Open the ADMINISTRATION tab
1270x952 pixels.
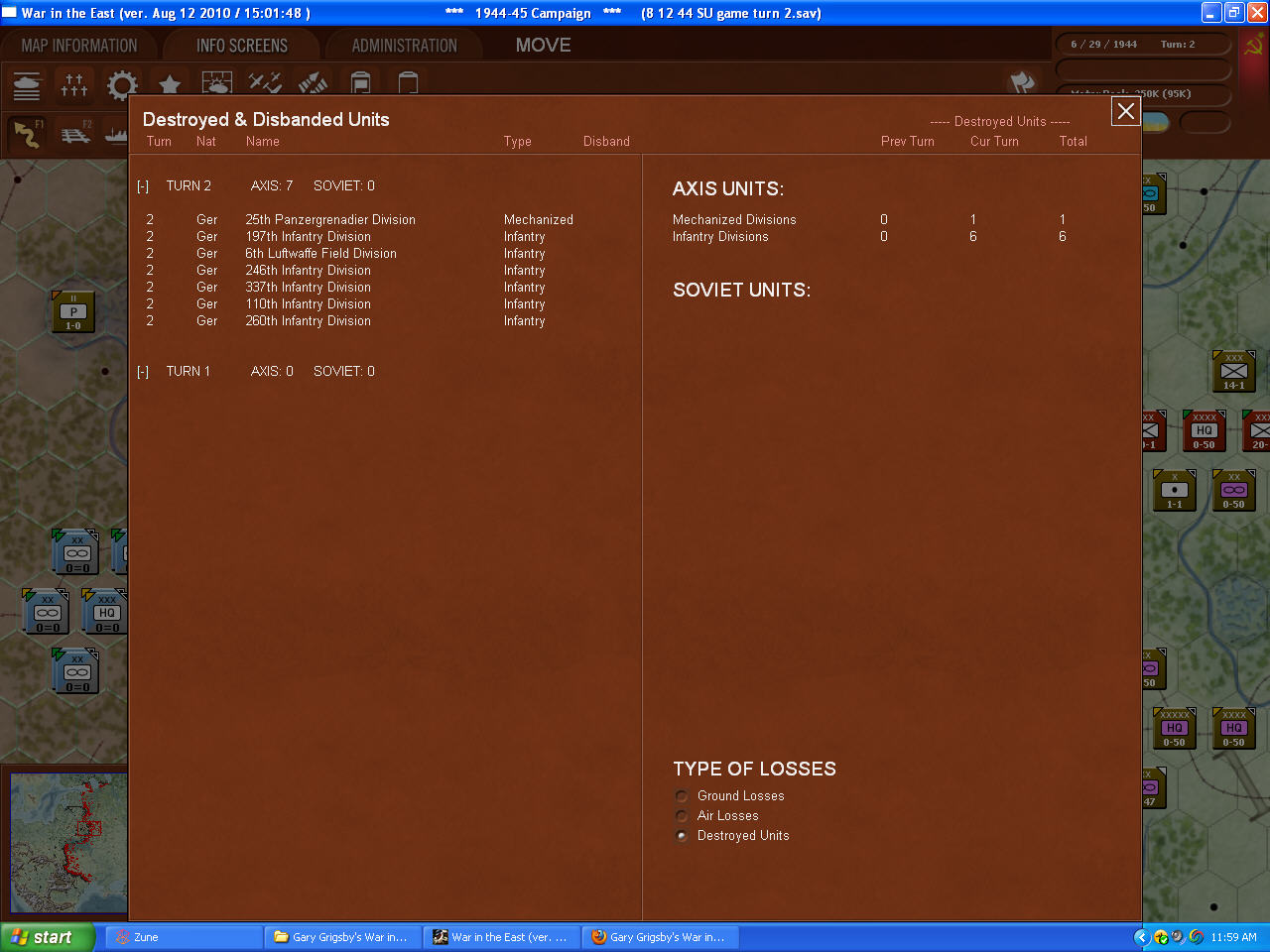coord(405,46)
